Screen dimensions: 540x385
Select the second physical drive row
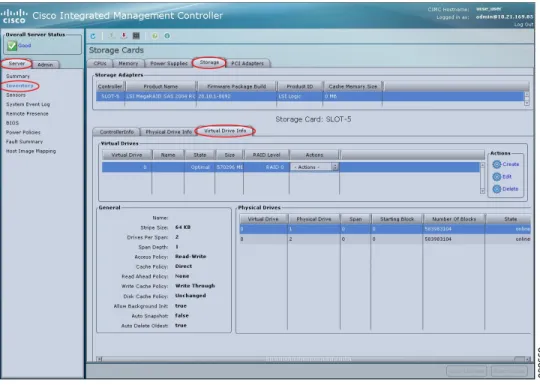pos(385,239)
